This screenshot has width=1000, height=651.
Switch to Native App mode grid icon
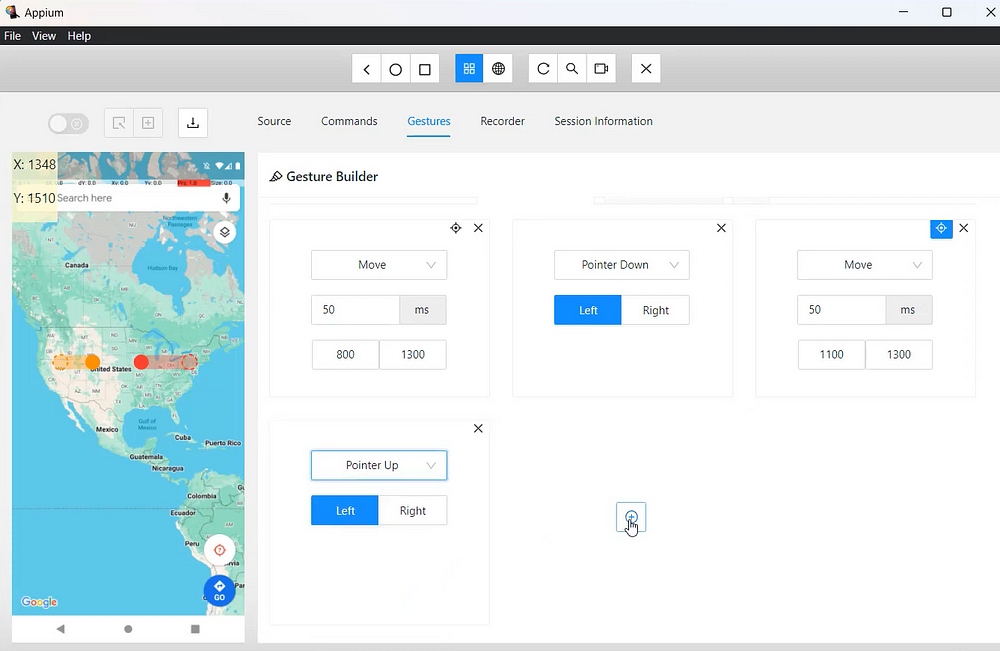tap(469, 69)
